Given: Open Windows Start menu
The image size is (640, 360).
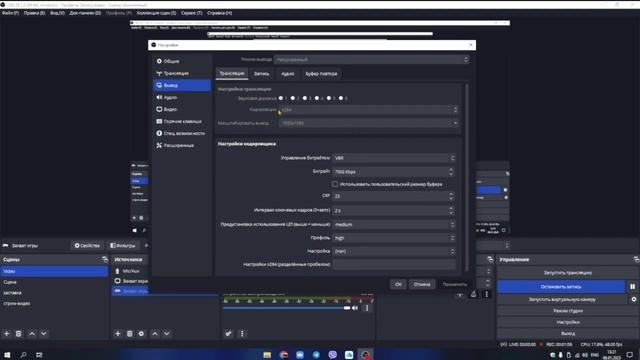Looking at the screenshot, I should pyautogui.click(x=7, y=355).
